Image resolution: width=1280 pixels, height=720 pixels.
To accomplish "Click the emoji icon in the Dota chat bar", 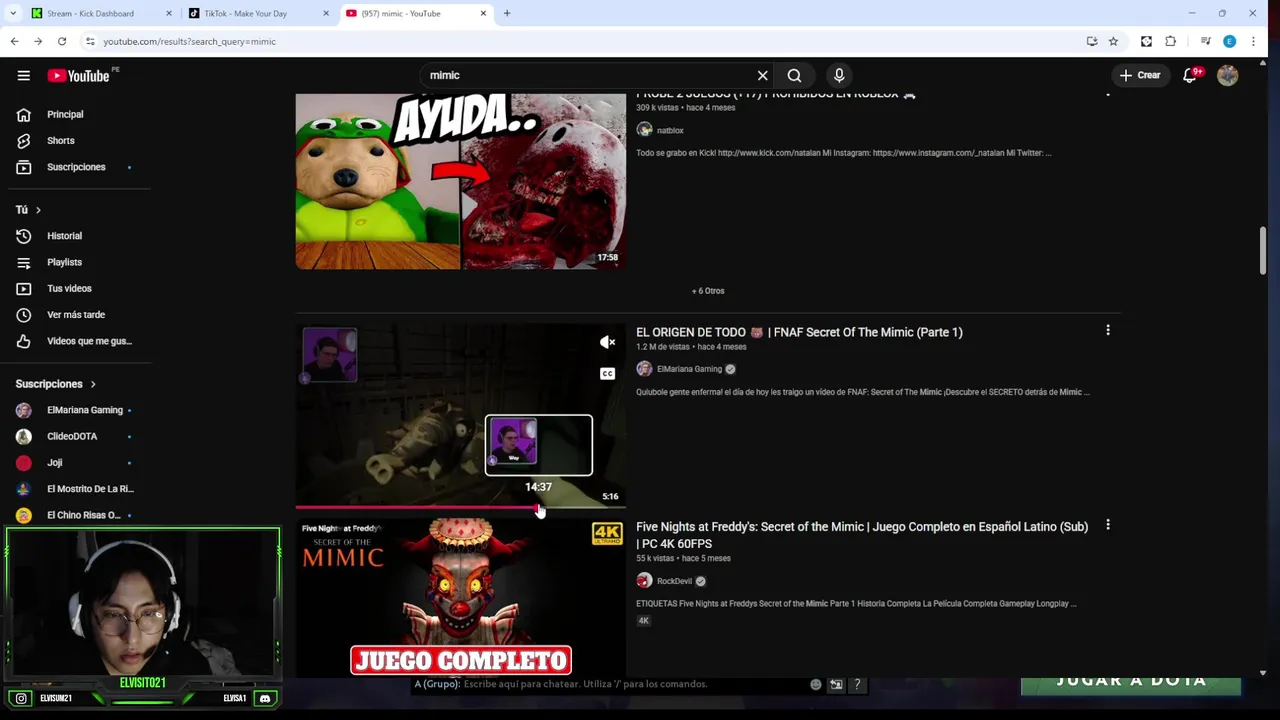I will pos(815,684).
